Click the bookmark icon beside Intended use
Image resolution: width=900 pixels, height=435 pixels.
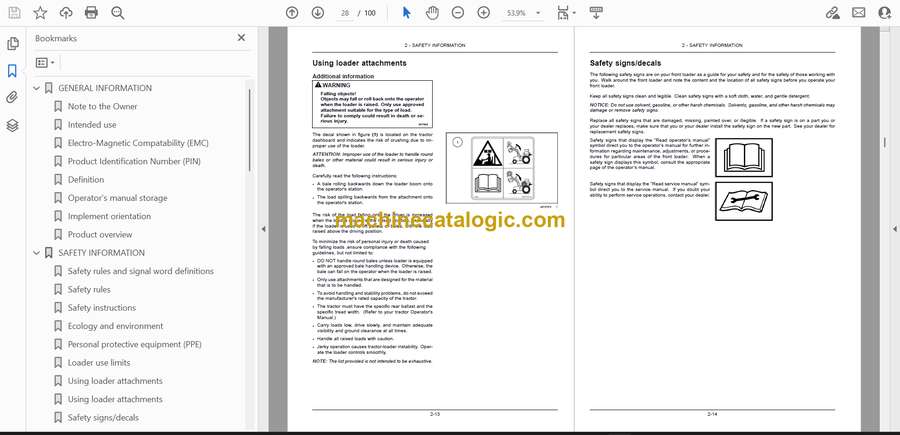pos(57,125)
